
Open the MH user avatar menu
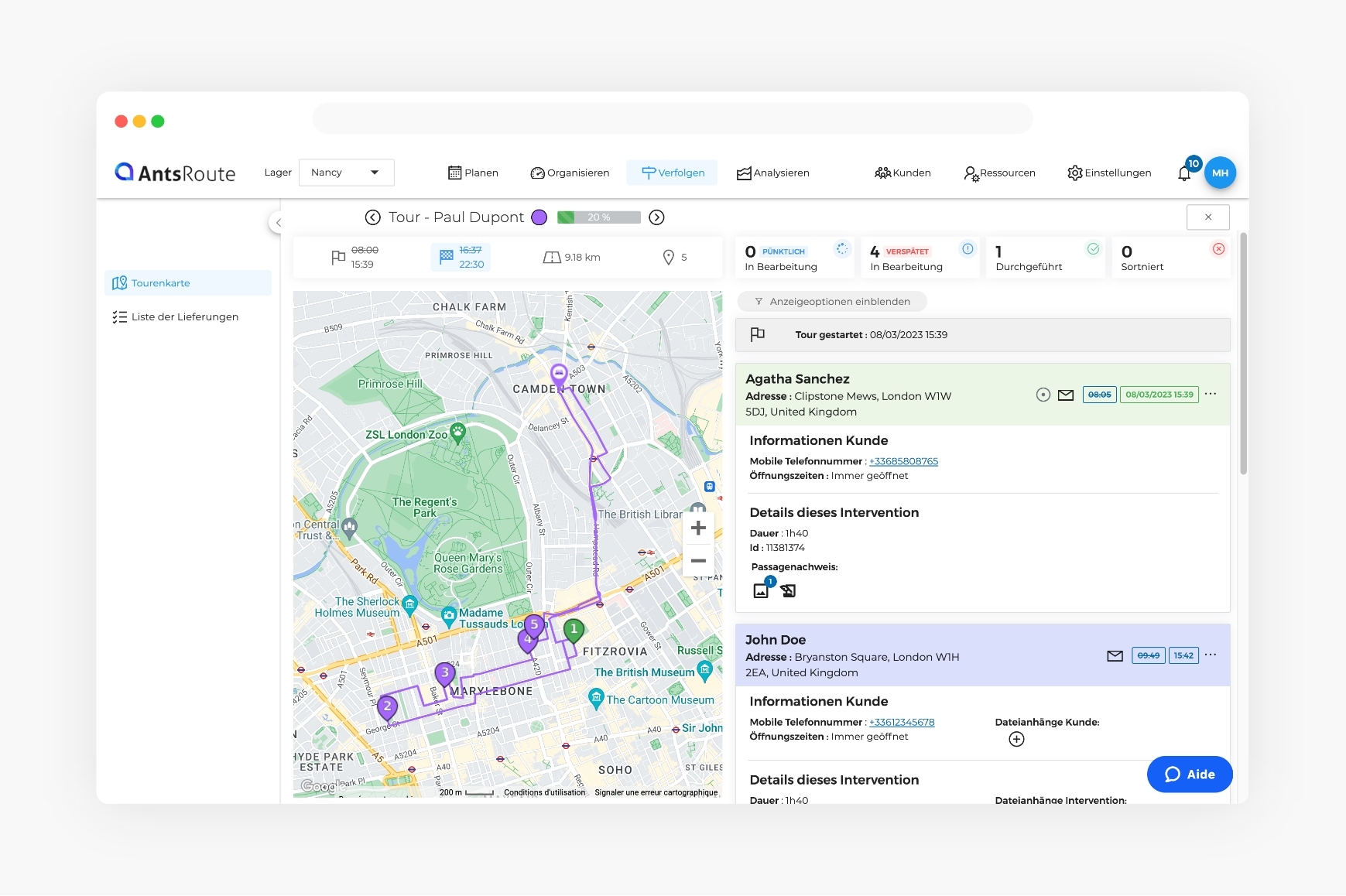(1220, 173)
